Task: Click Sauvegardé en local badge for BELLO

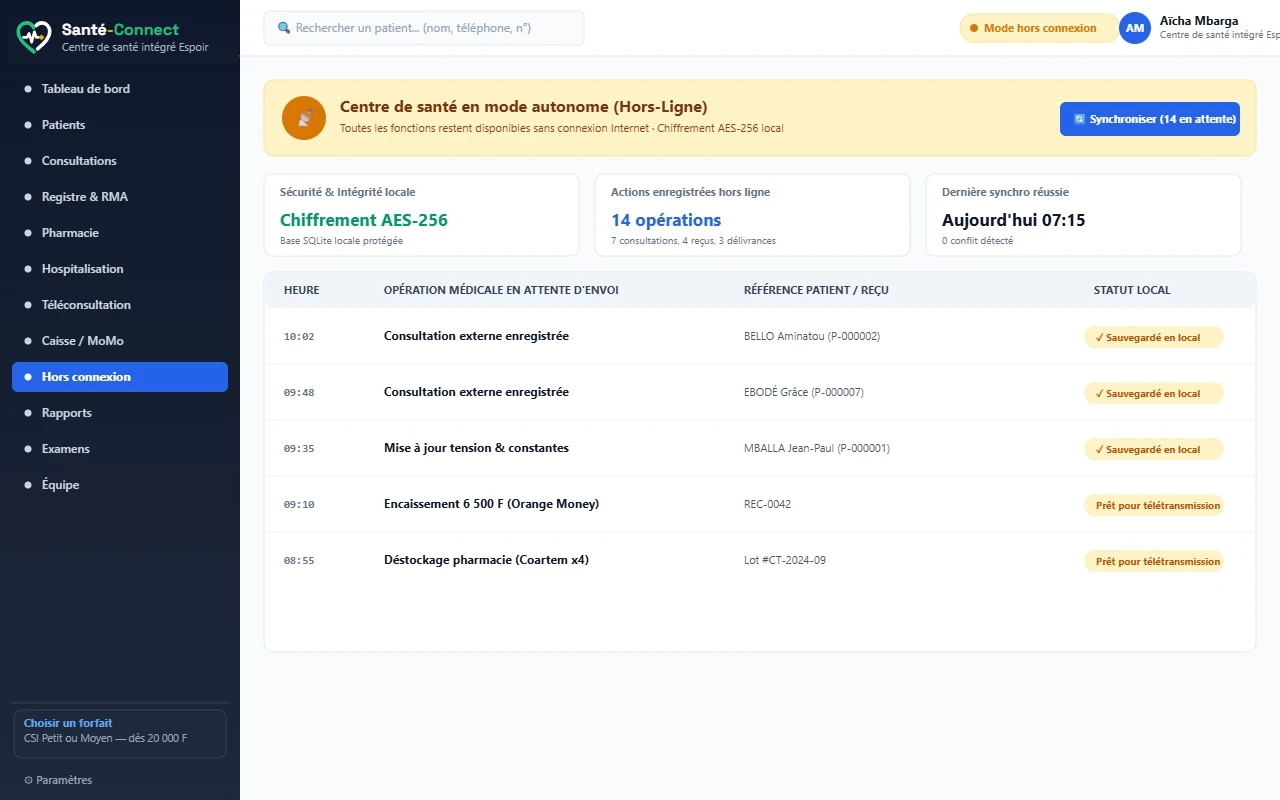Action: [x=1154, y=337]
